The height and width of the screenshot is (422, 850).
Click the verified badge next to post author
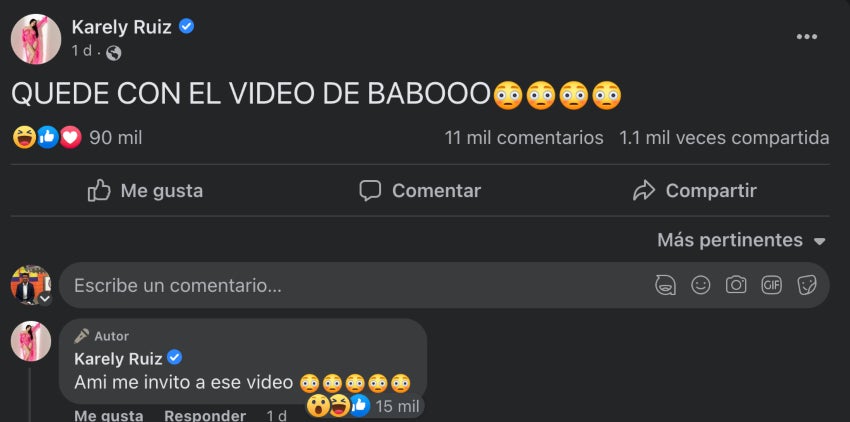(186, 26)
